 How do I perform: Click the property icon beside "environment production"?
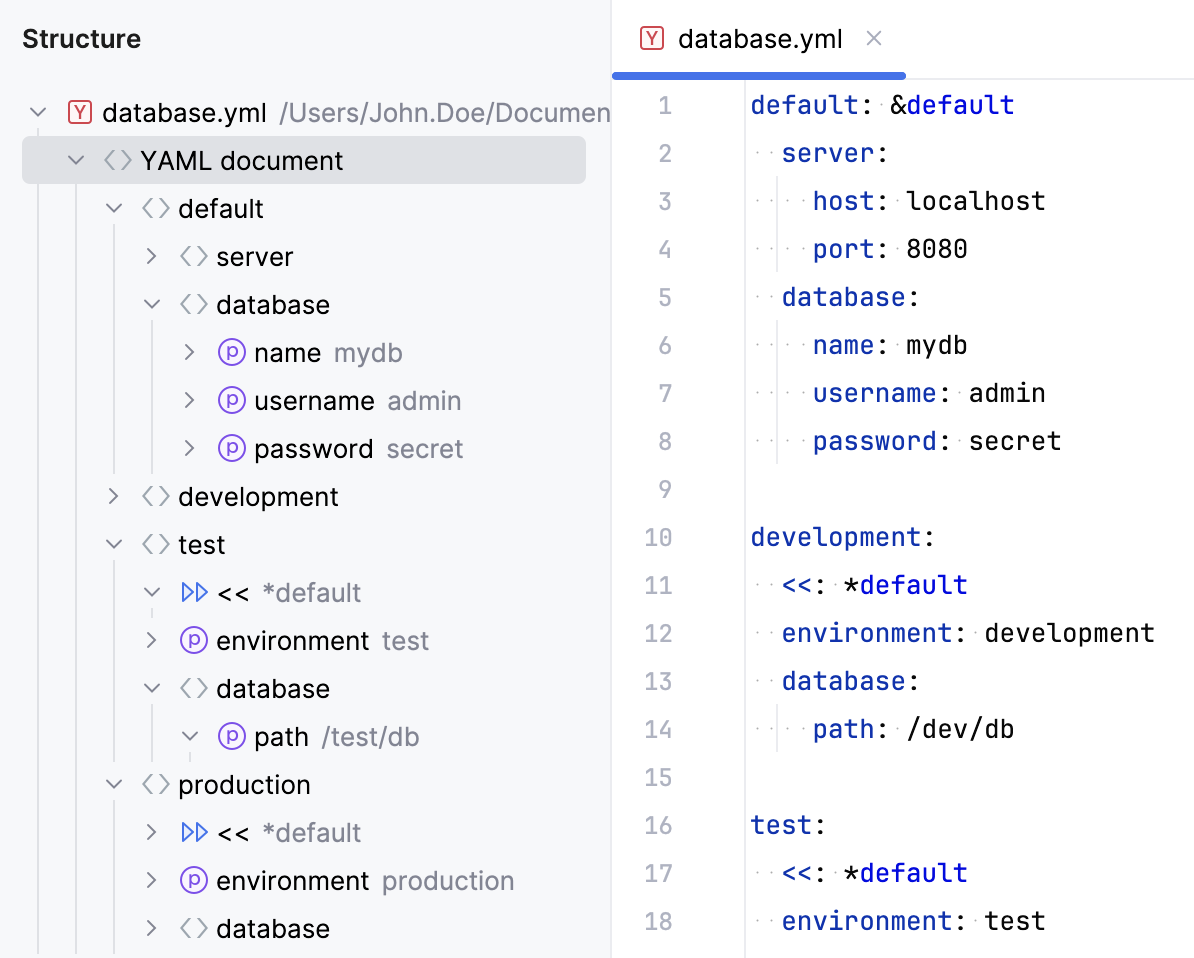(x=194, y=881)
